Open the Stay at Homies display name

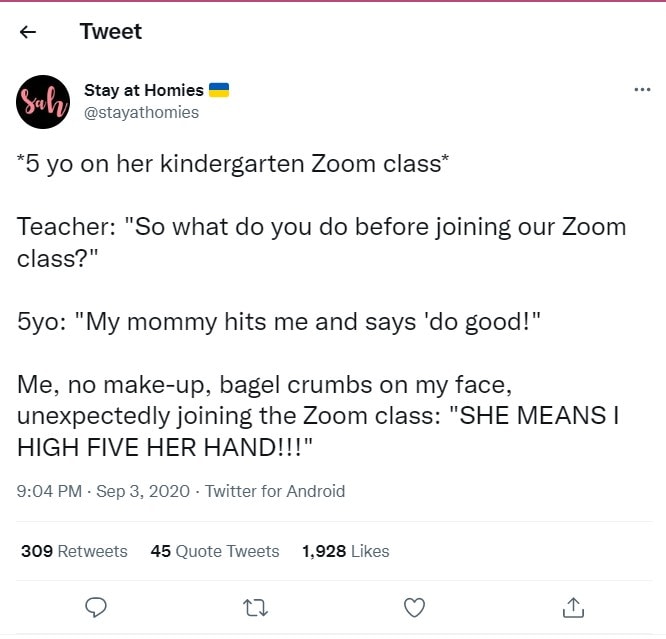pyautogui.click(x=143, y=90)
